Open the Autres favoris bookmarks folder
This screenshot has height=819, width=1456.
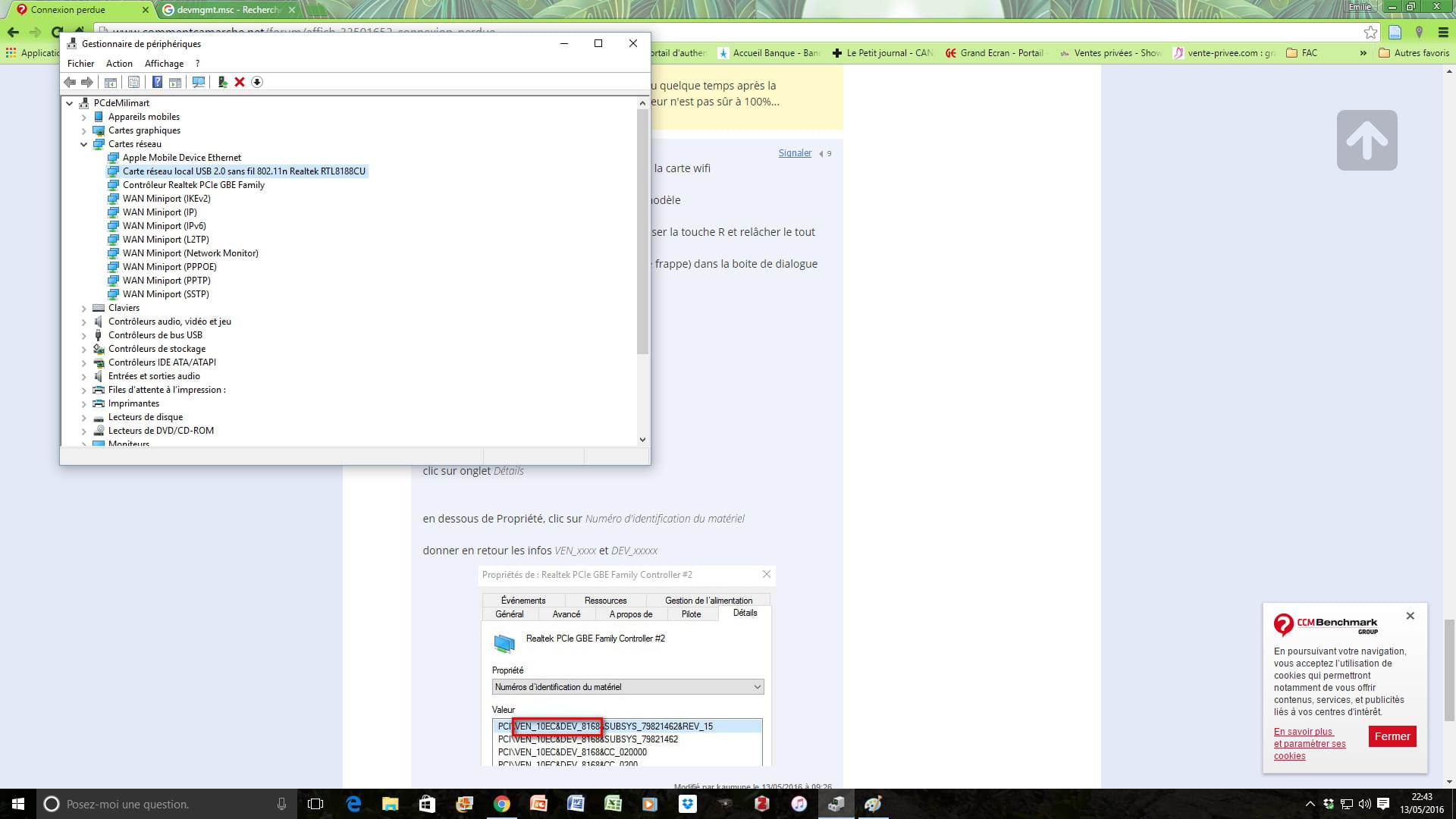tap(1414, 53)
